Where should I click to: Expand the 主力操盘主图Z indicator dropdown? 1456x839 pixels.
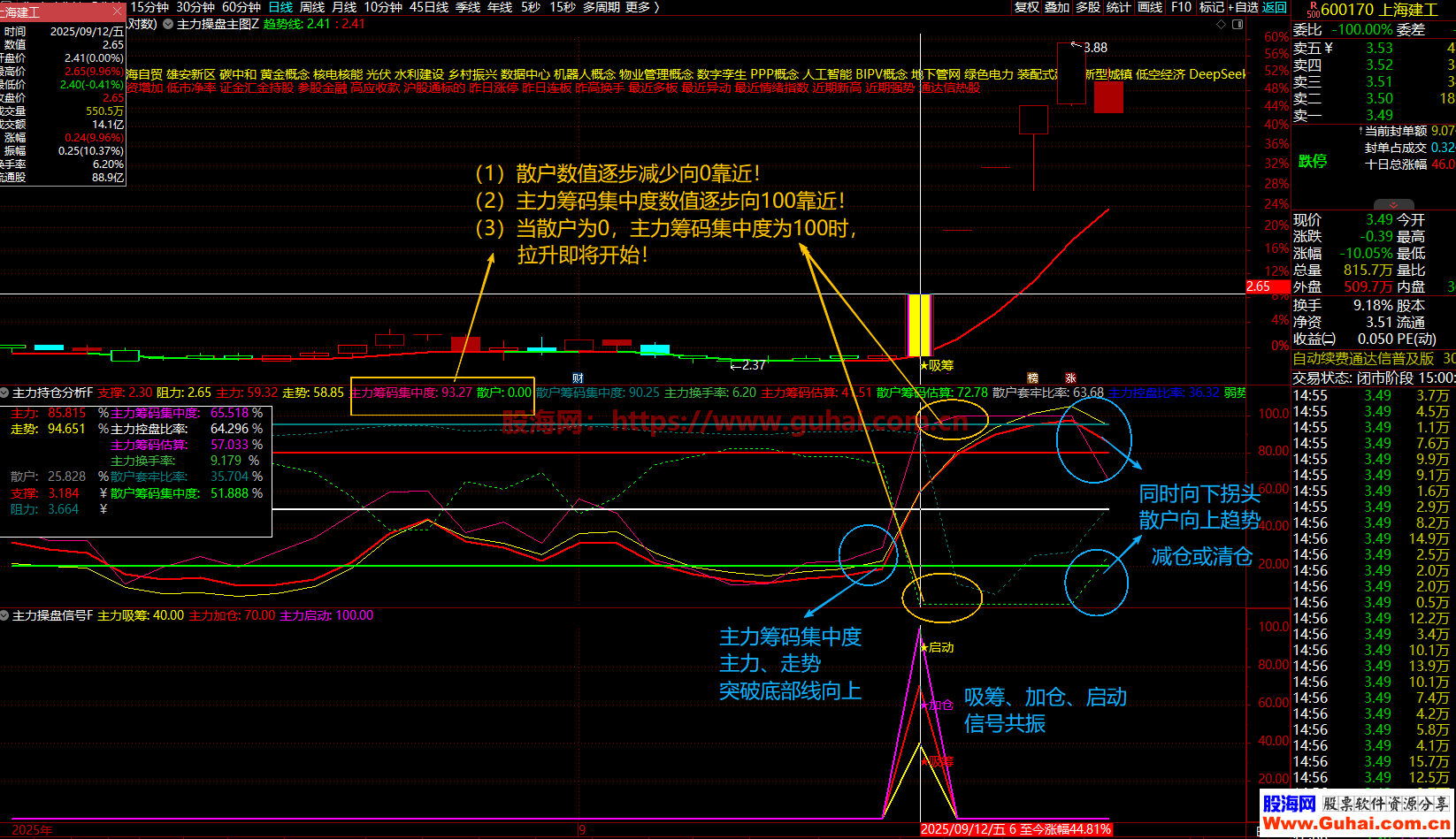168,25
